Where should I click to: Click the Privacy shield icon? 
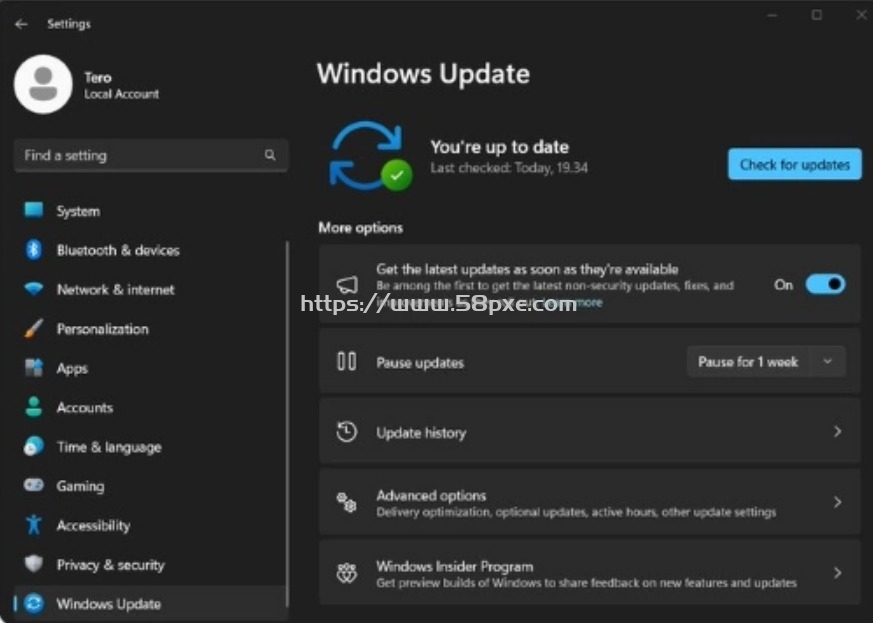click(x=33, y=564)
